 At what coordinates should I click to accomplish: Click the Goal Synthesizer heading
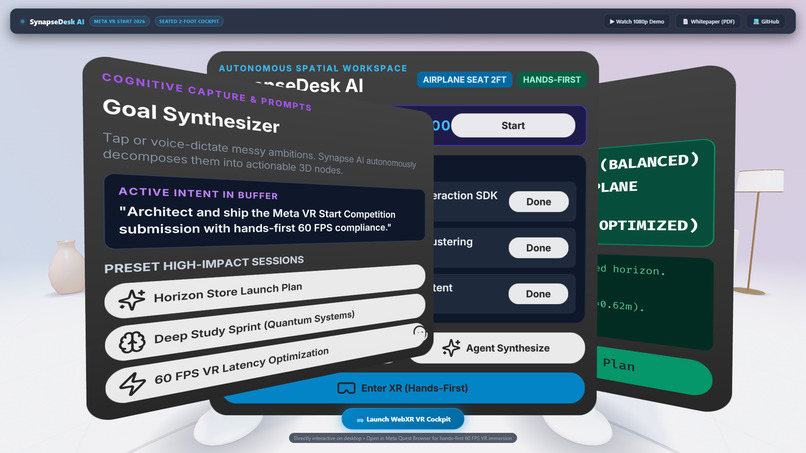click(191, 117)
